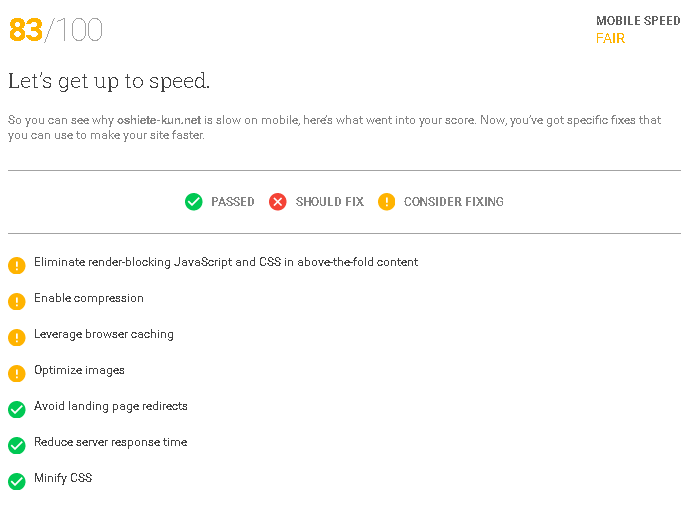The width and height of the screenshot is (688, 508).
Task: Click warning icon beside Optimize images
Action: tap(17, 373)
